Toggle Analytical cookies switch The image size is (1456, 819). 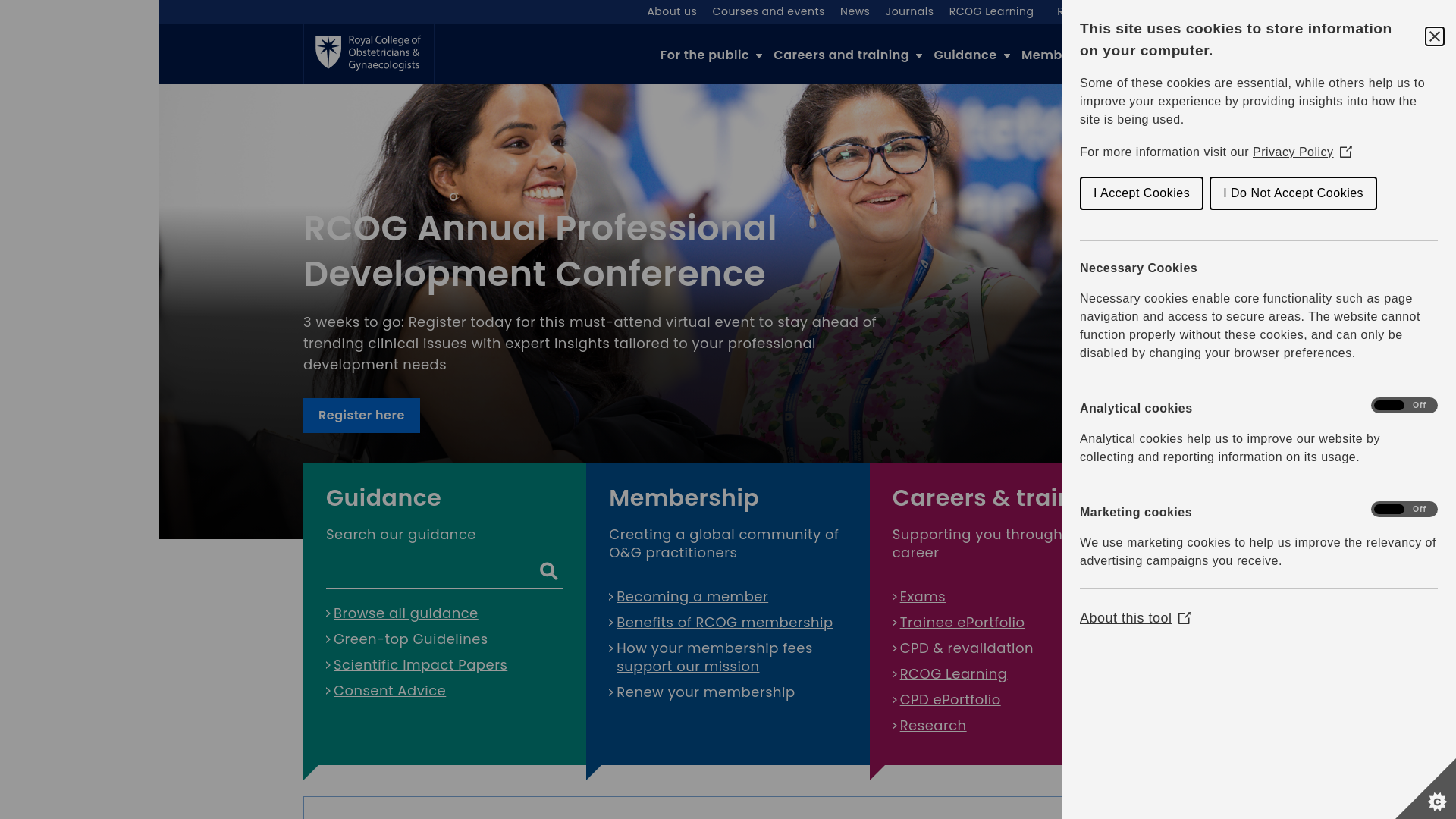pos(1404,406)
